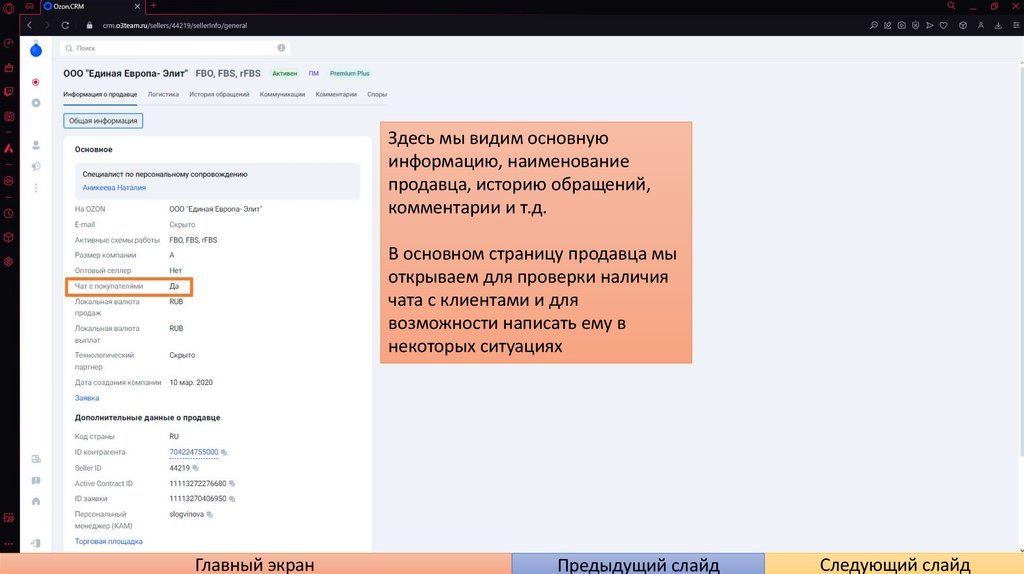Copy the ID контрагента value with copy icon
The height and width of the screenshot is (574, 1024).
[224, 453]
